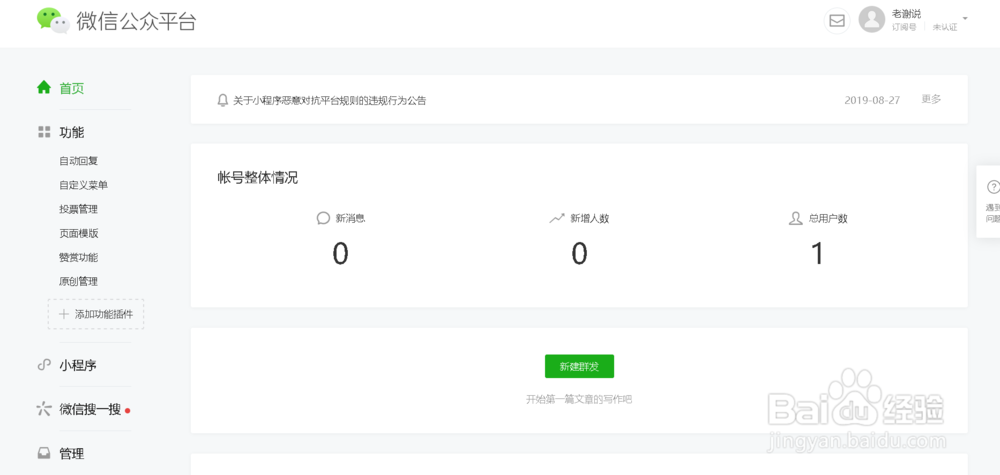Viewport: 1000px width, 475px height.
Task: Click the green 新建群发 button
Action: pos(579,366)
